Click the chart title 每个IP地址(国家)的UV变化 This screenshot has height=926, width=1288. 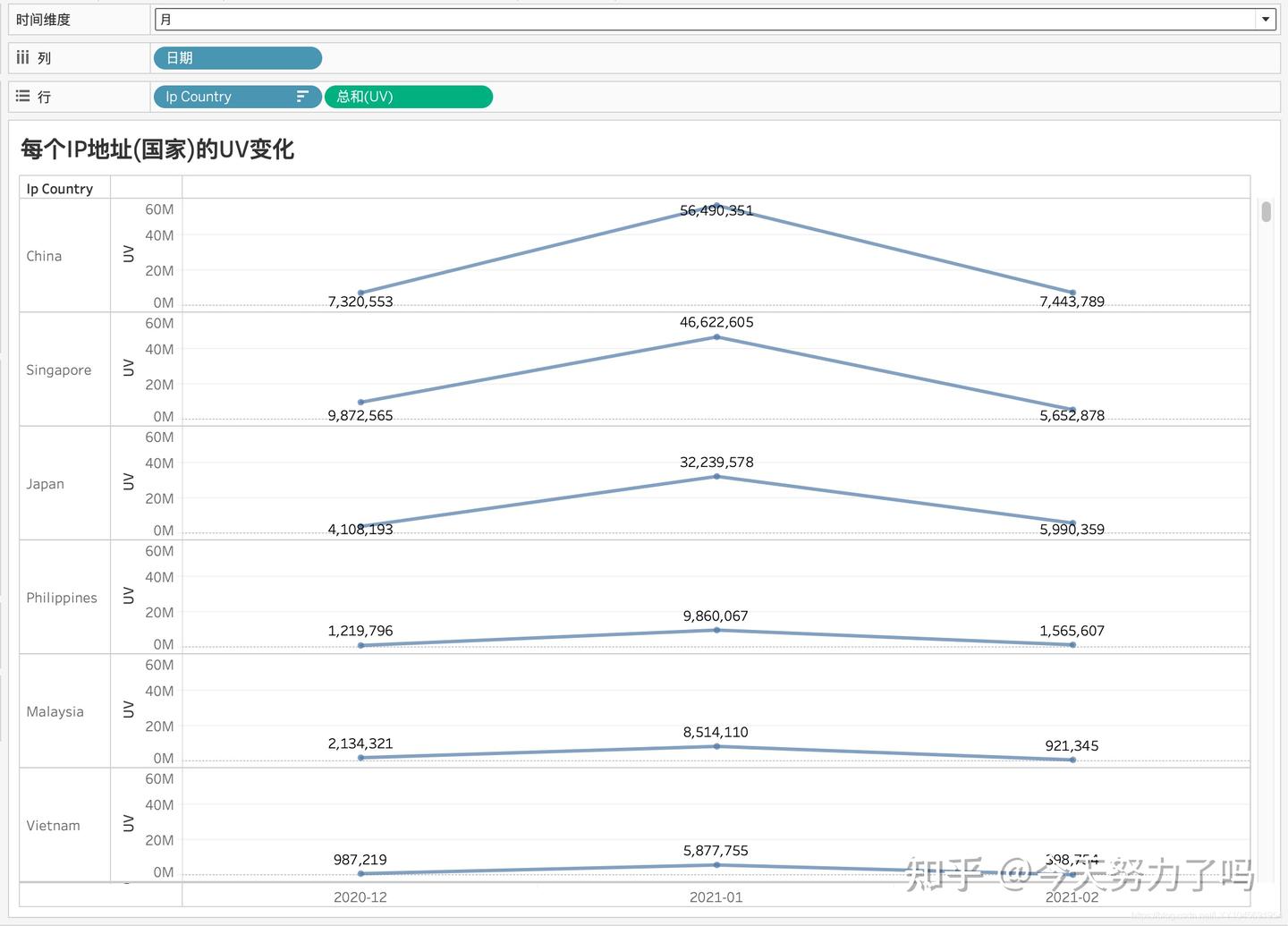157,149
